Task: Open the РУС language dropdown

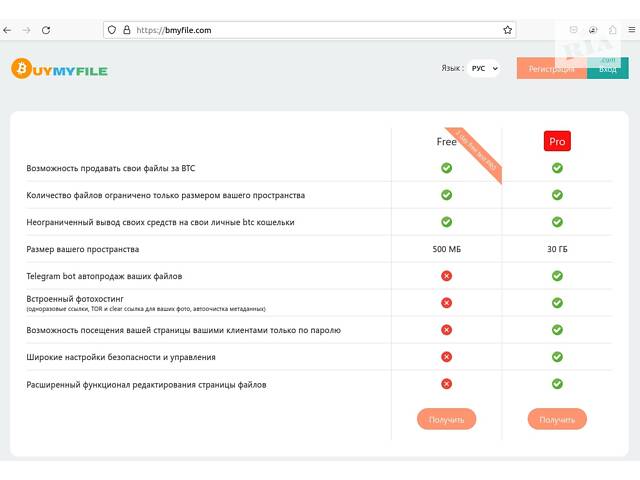Action: [484, 69]
